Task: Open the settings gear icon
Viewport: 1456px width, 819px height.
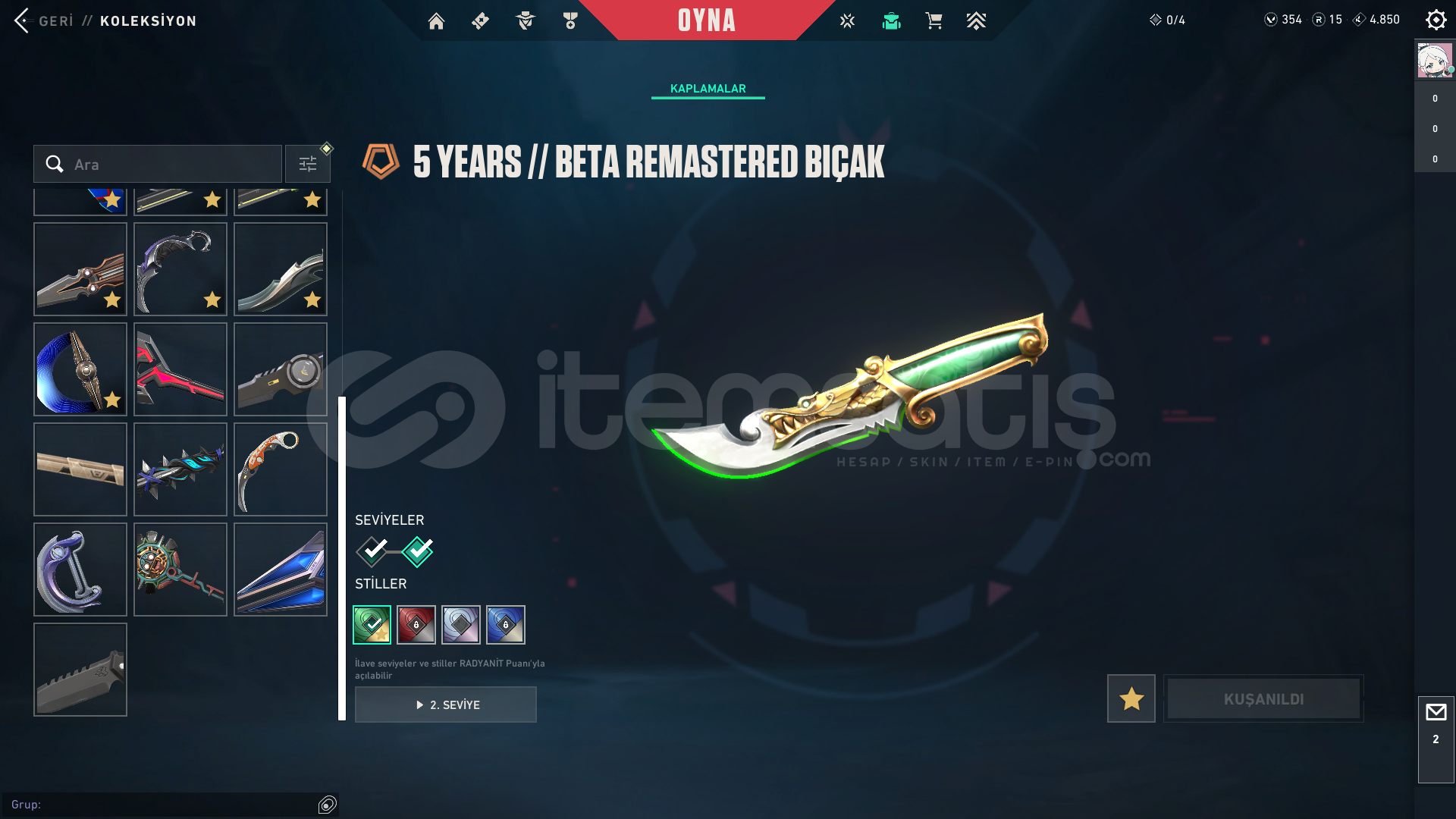Action: pos(1436,20)
